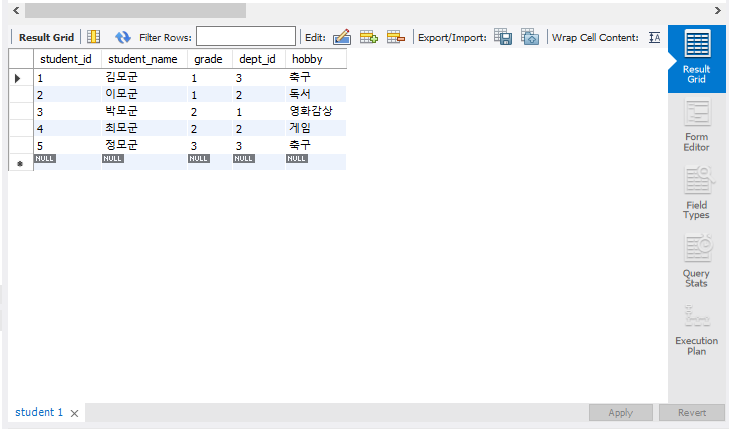
Task: Click hobby cell 게임
Action: (x=315, y=128)
